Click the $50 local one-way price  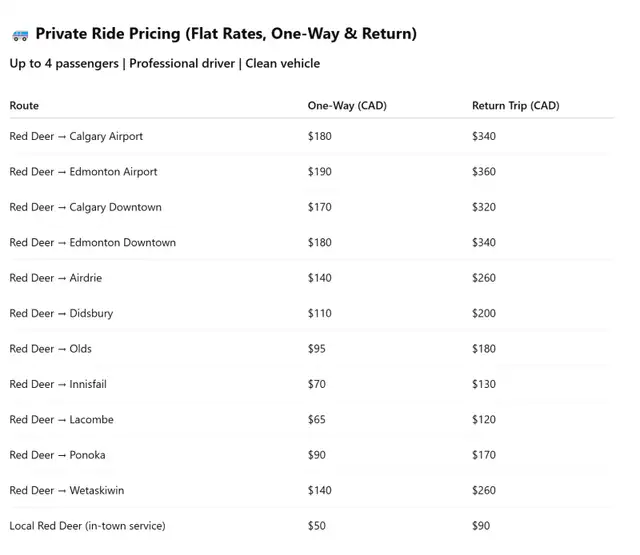tap(317, 526)
